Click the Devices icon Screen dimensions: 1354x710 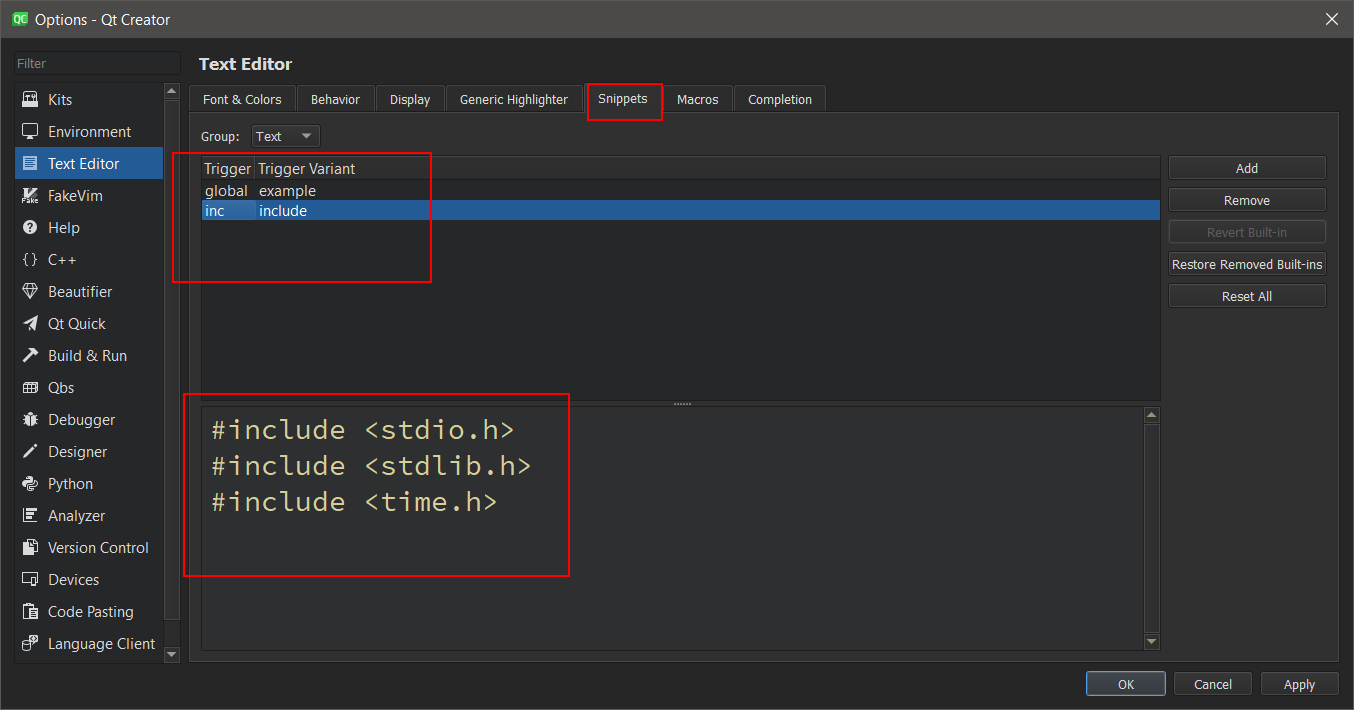(x=30, y=580)
